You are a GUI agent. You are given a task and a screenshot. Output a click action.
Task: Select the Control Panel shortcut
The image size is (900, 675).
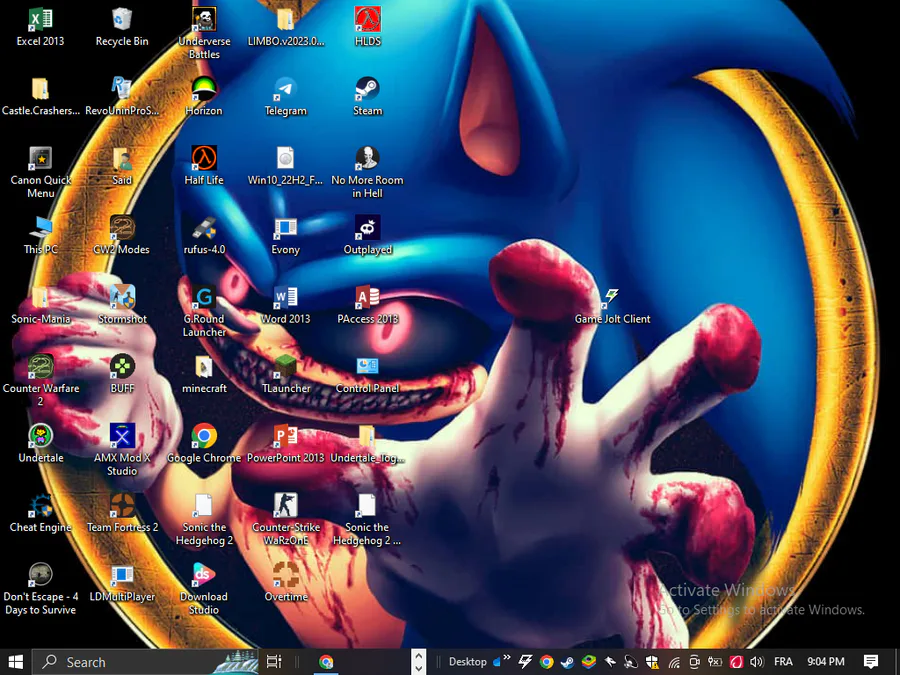coord(367,375)
